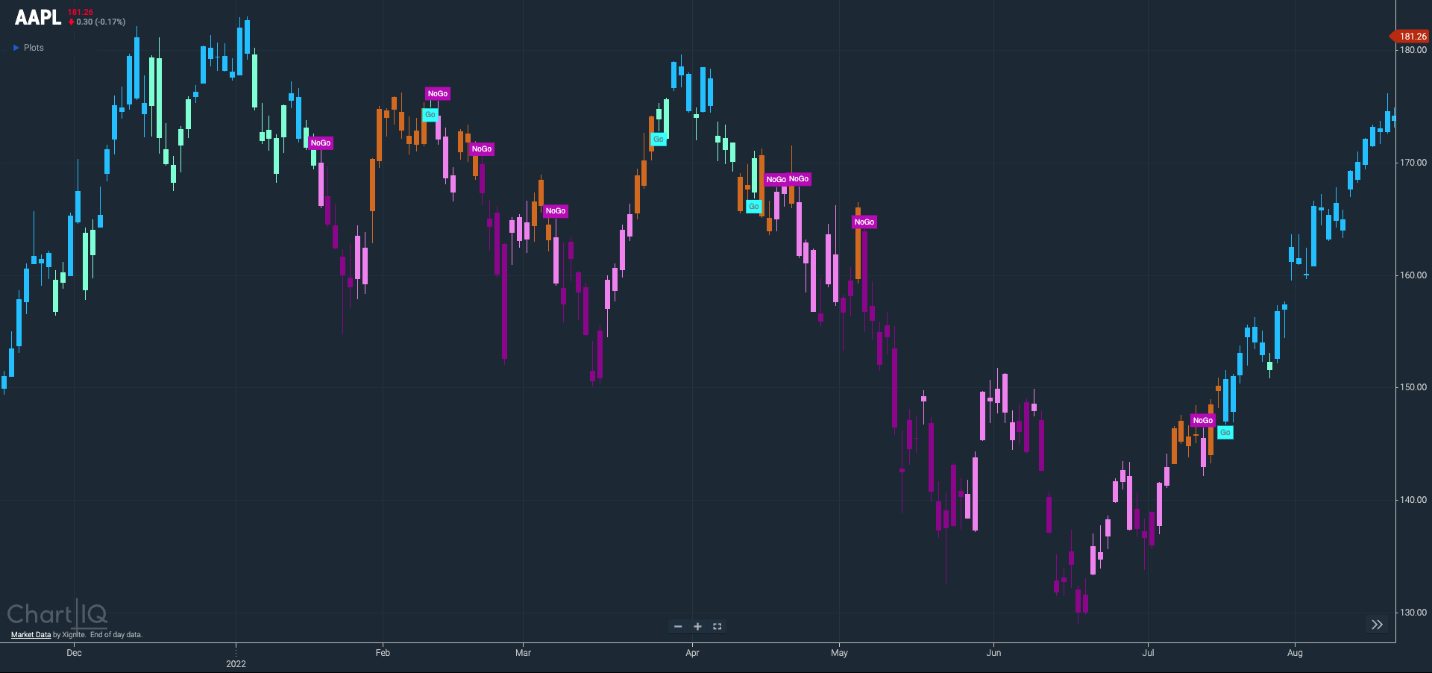The height and width of the screenshot is (673, 1432).
Task: Click the topmost NoGo marker in February
Action: [x=437, y=94]
